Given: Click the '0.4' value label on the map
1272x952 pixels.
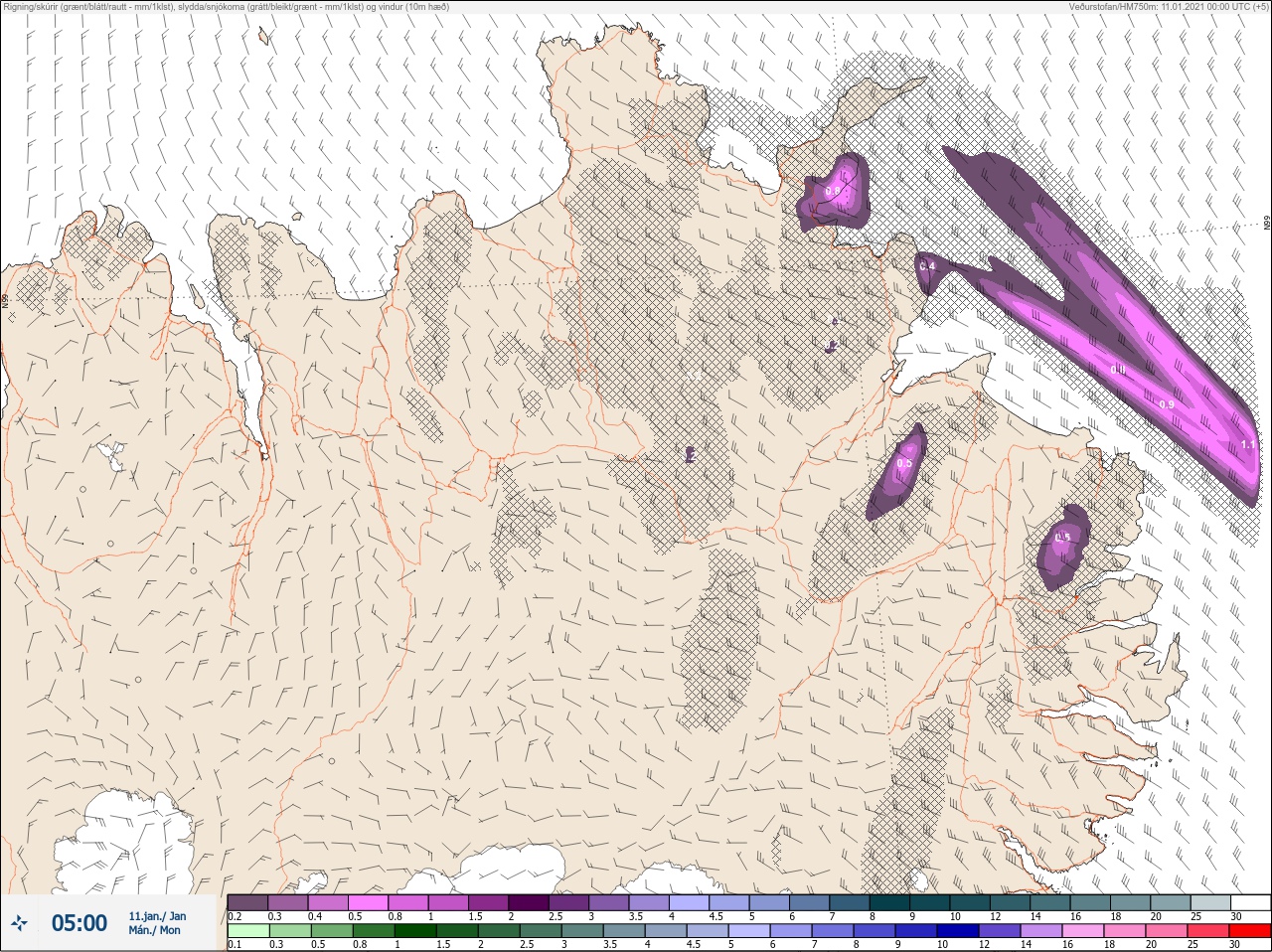Looking at the screenshot, I should pyautogui.click(x=927, y=266).
